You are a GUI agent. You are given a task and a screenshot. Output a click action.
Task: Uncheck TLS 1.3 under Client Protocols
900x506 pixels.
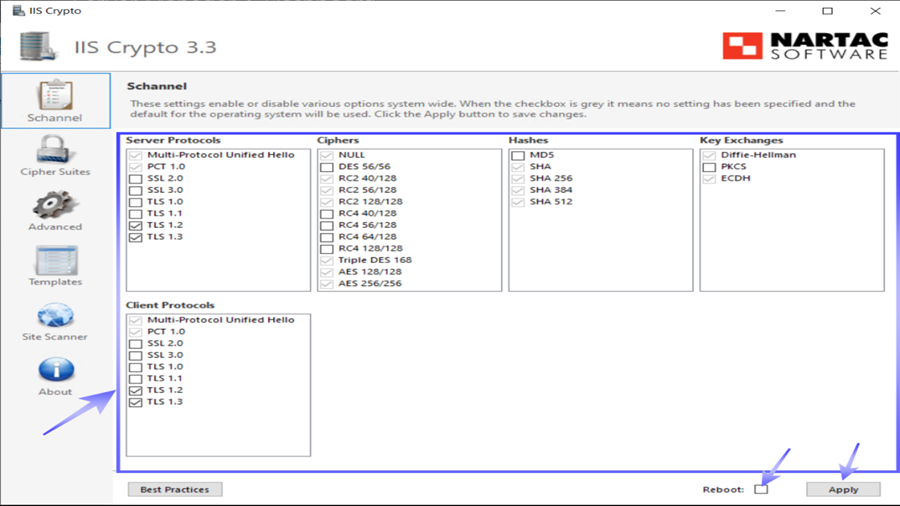135,402
